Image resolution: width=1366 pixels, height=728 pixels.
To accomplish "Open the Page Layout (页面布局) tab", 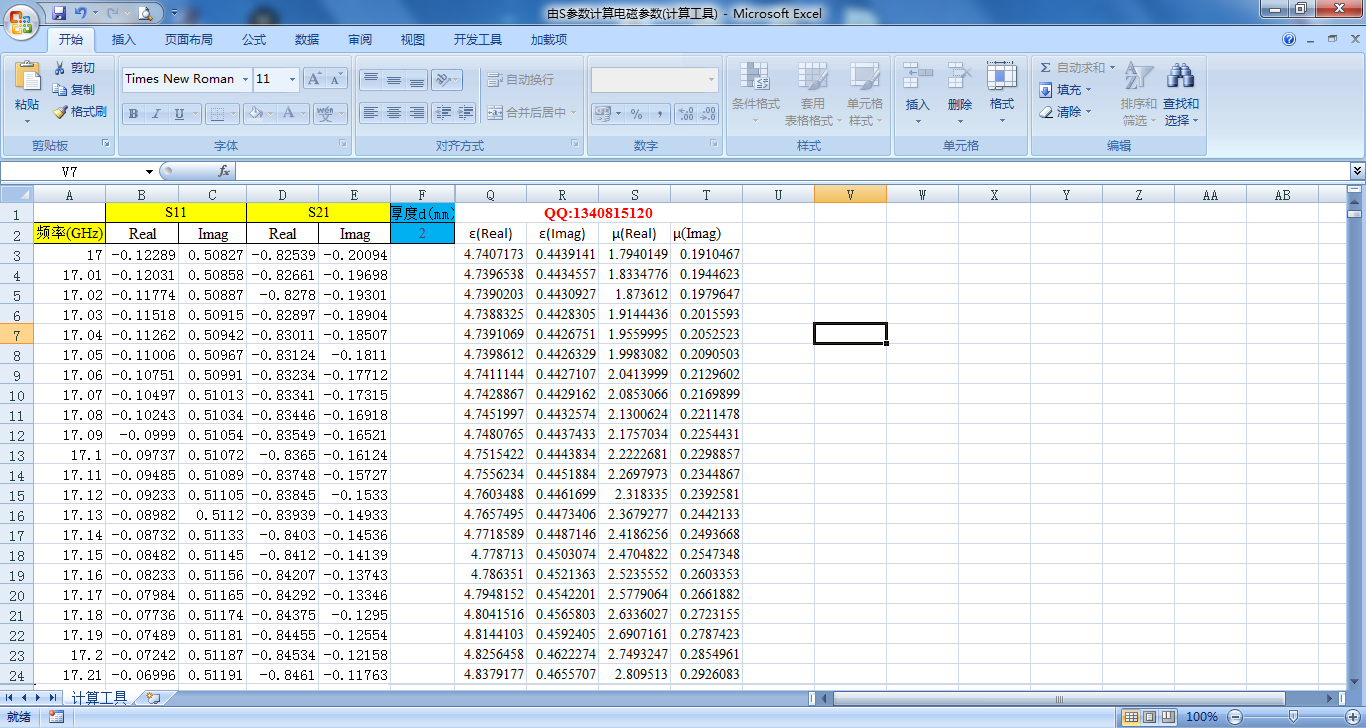I will point(189,40).
